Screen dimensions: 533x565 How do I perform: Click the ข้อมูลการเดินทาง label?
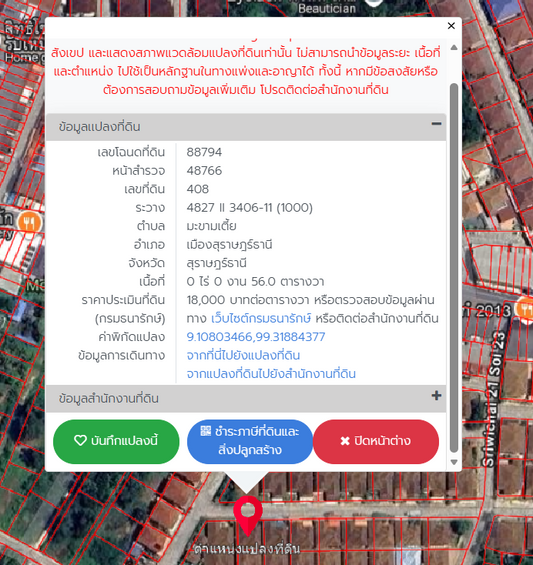point(121,356)
